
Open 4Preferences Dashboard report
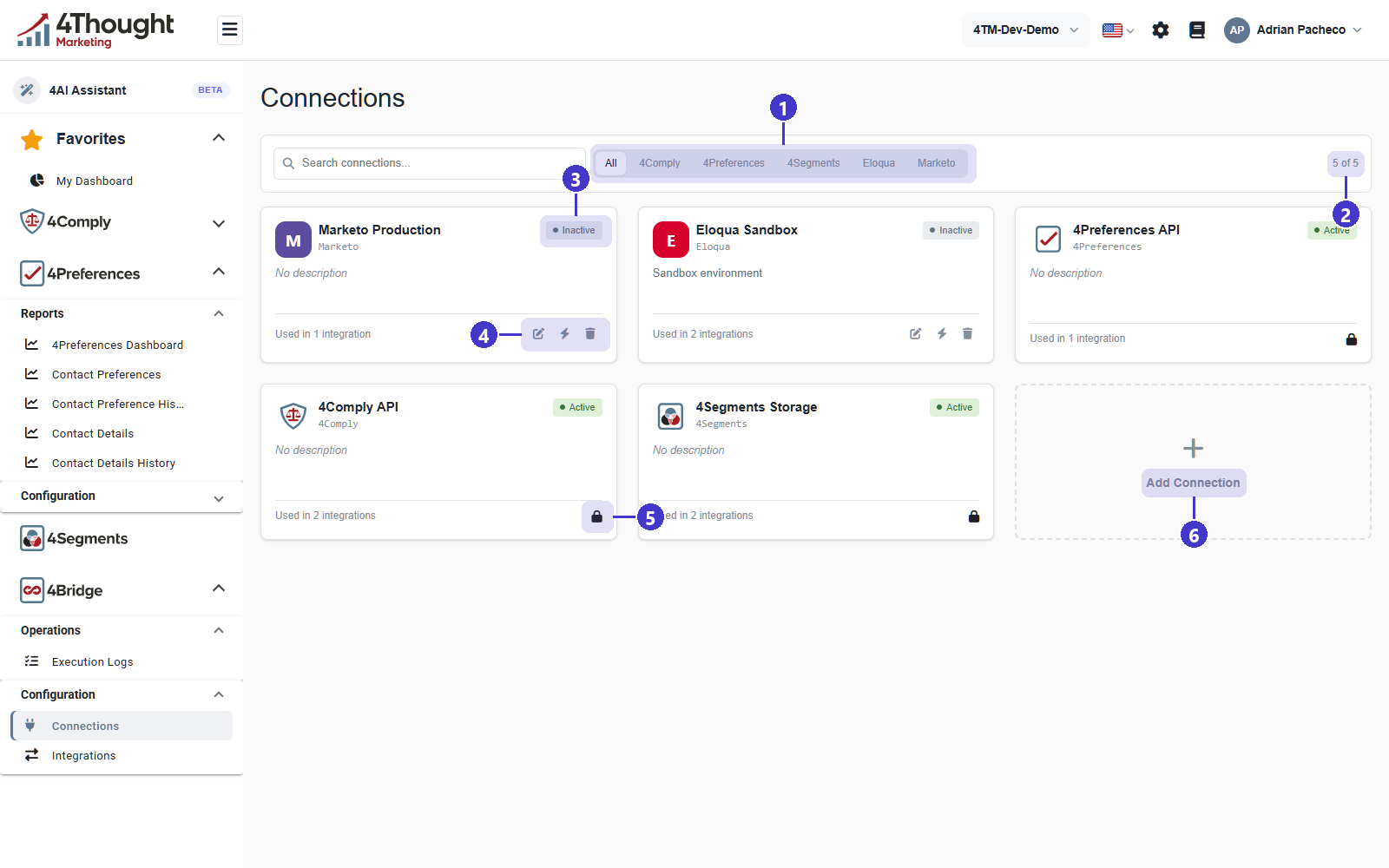(117, 345)
